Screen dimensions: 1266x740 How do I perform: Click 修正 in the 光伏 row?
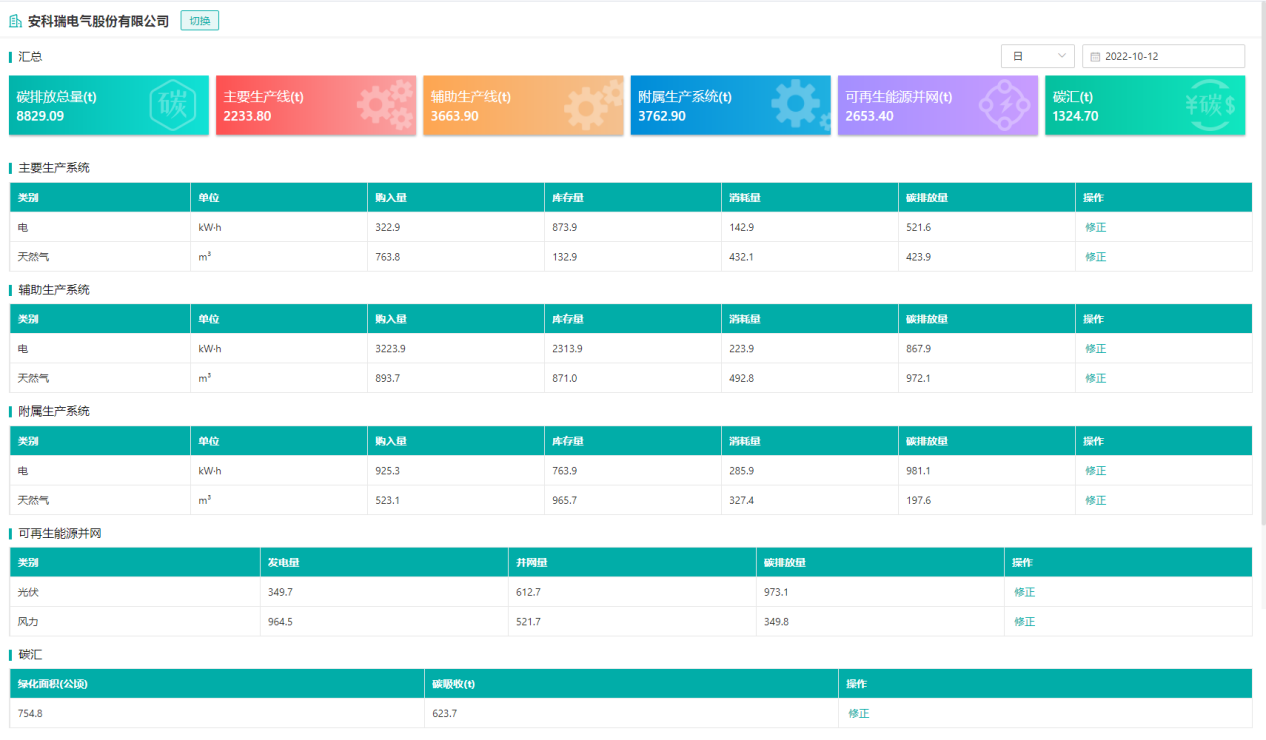[1024, 592]
